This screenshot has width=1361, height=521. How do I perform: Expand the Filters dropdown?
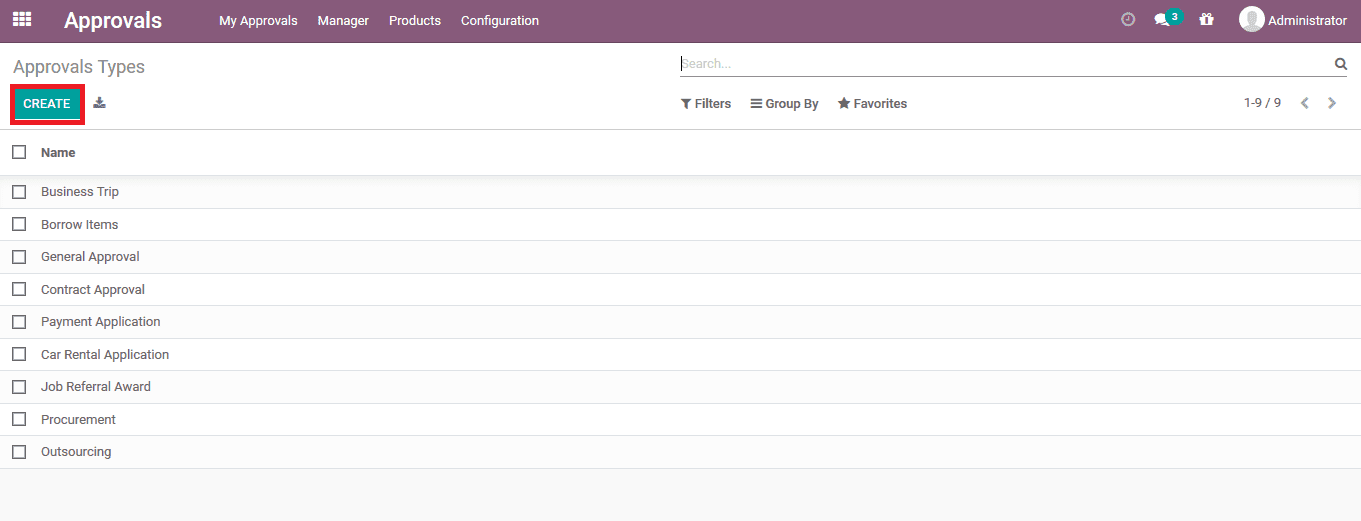pos(706,104)
